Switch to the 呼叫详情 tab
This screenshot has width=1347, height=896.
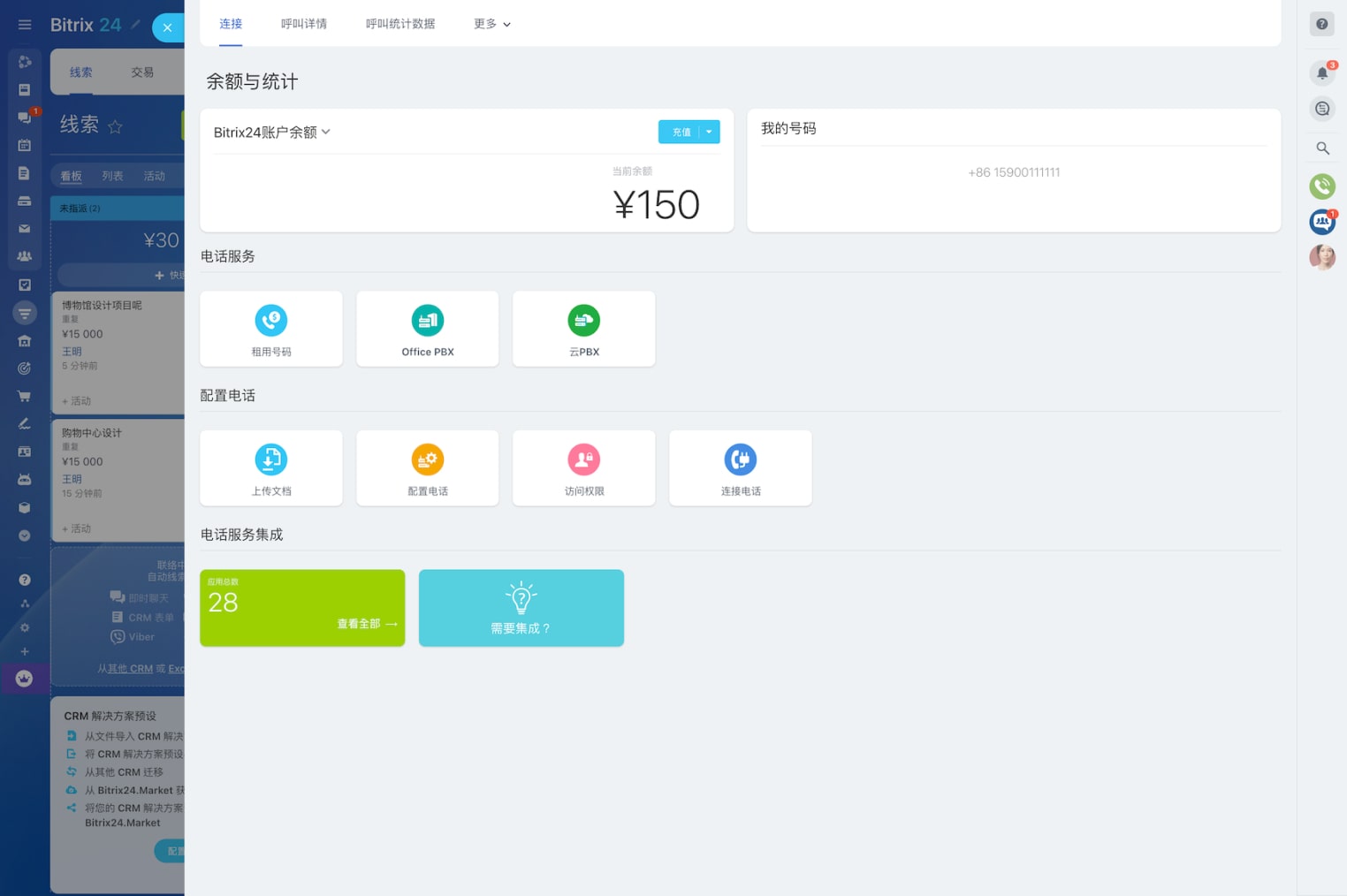pyautogui.click(x=304, y=24)
